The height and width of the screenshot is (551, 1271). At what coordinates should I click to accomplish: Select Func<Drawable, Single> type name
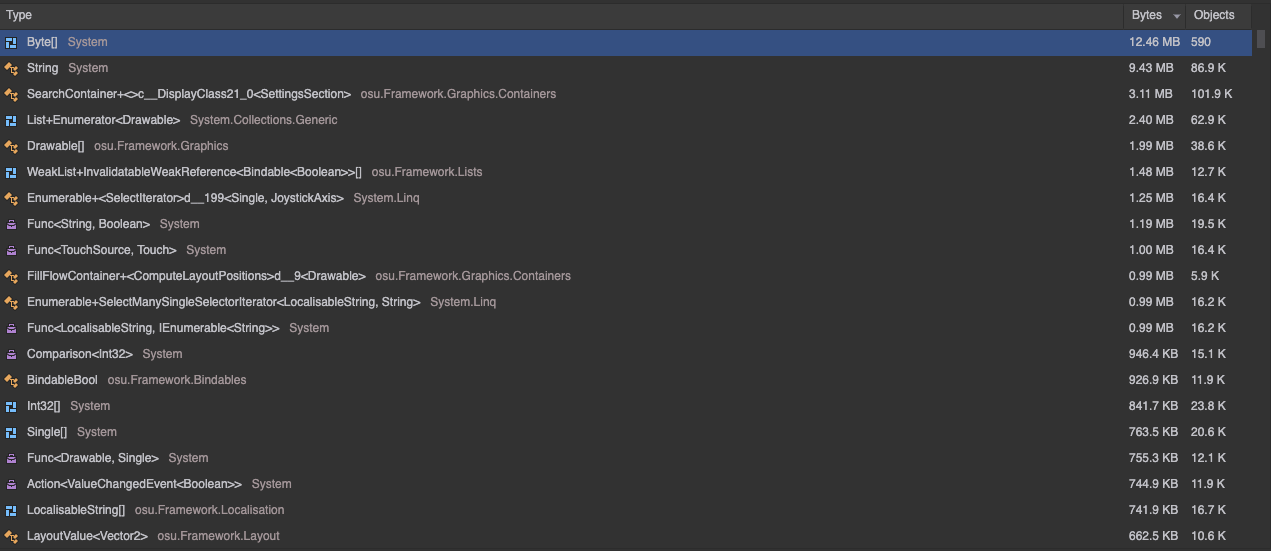click(93, 458)
